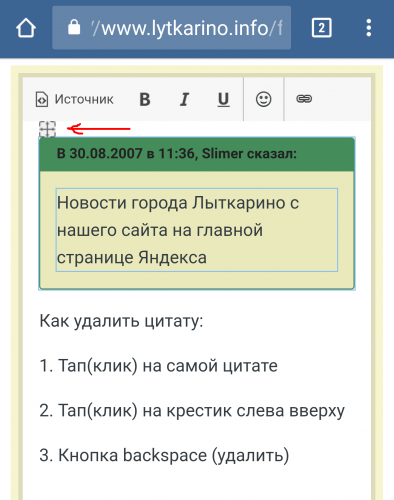Insert a link with the chain icon
This screenshot has height=500, width=394.
click(x=304, y=99)
